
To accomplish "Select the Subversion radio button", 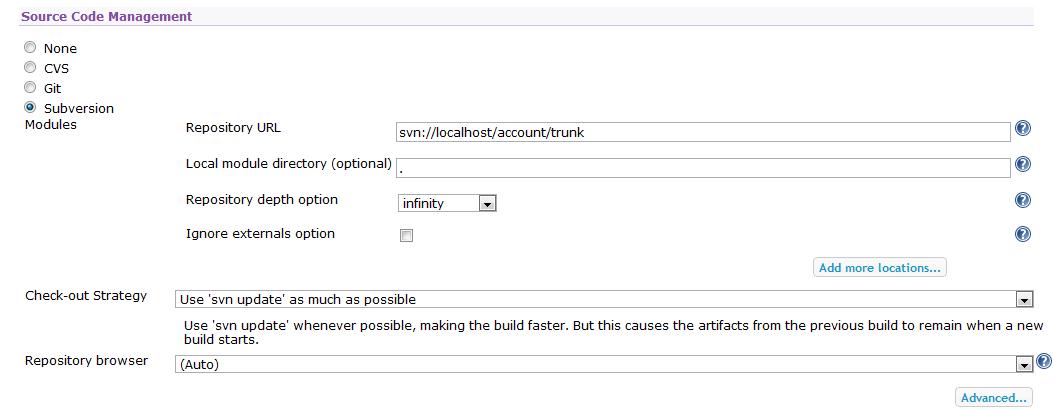I will coord(30,107).
